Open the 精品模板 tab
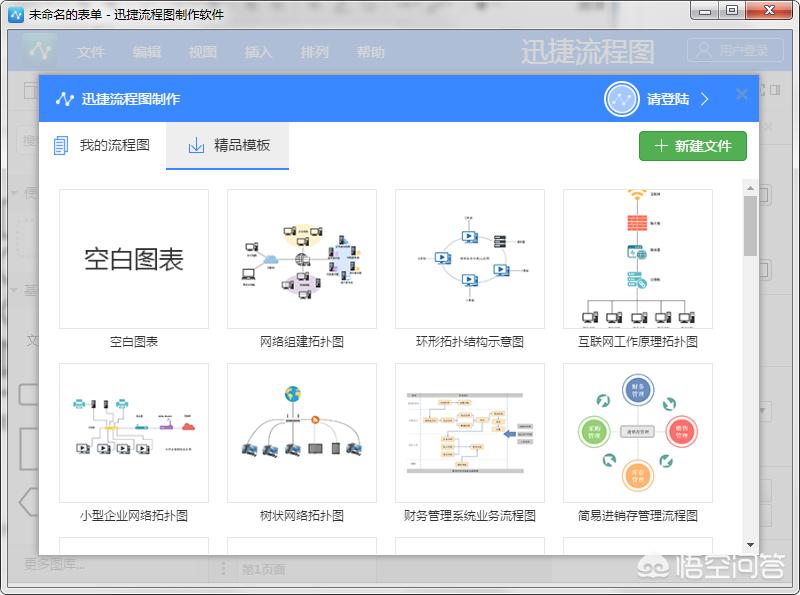This screenshot has width=800, height=595. click(228, 145)
